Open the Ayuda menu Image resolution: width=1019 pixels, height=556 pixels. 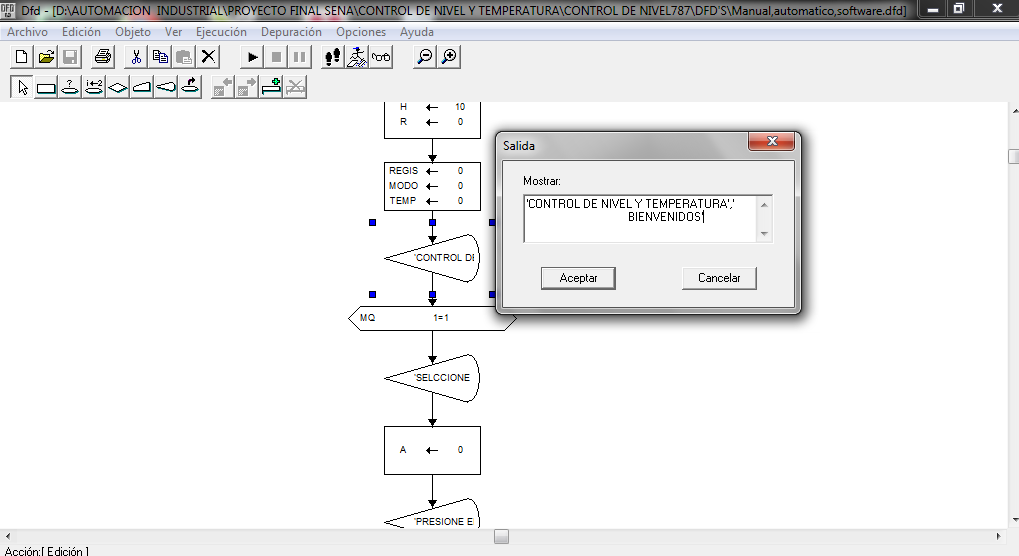417,32
